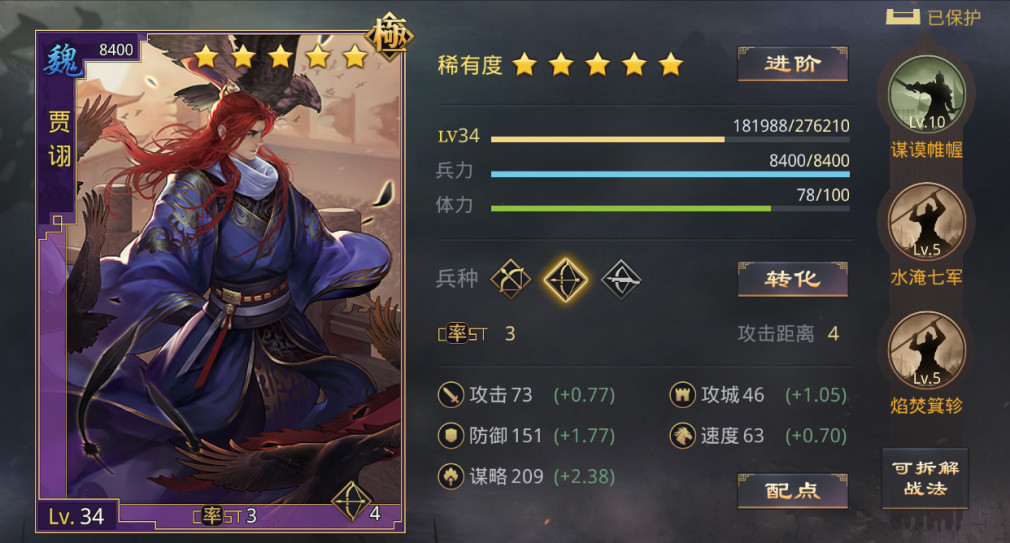1010x543 pixels.
Task: Open the 谋谟帷幄 Lv.10 skill icon
Action: pos(926,94)
